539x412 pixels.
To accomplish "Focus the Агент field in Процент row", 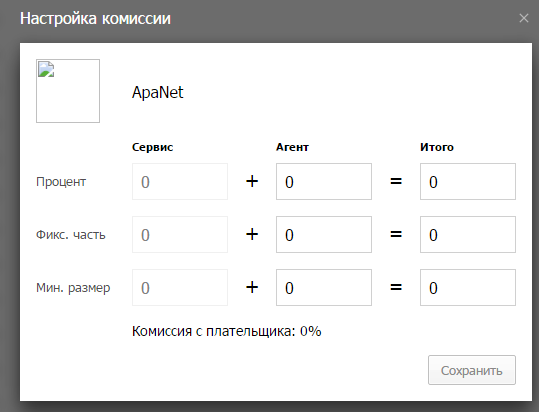I will 324,181.
